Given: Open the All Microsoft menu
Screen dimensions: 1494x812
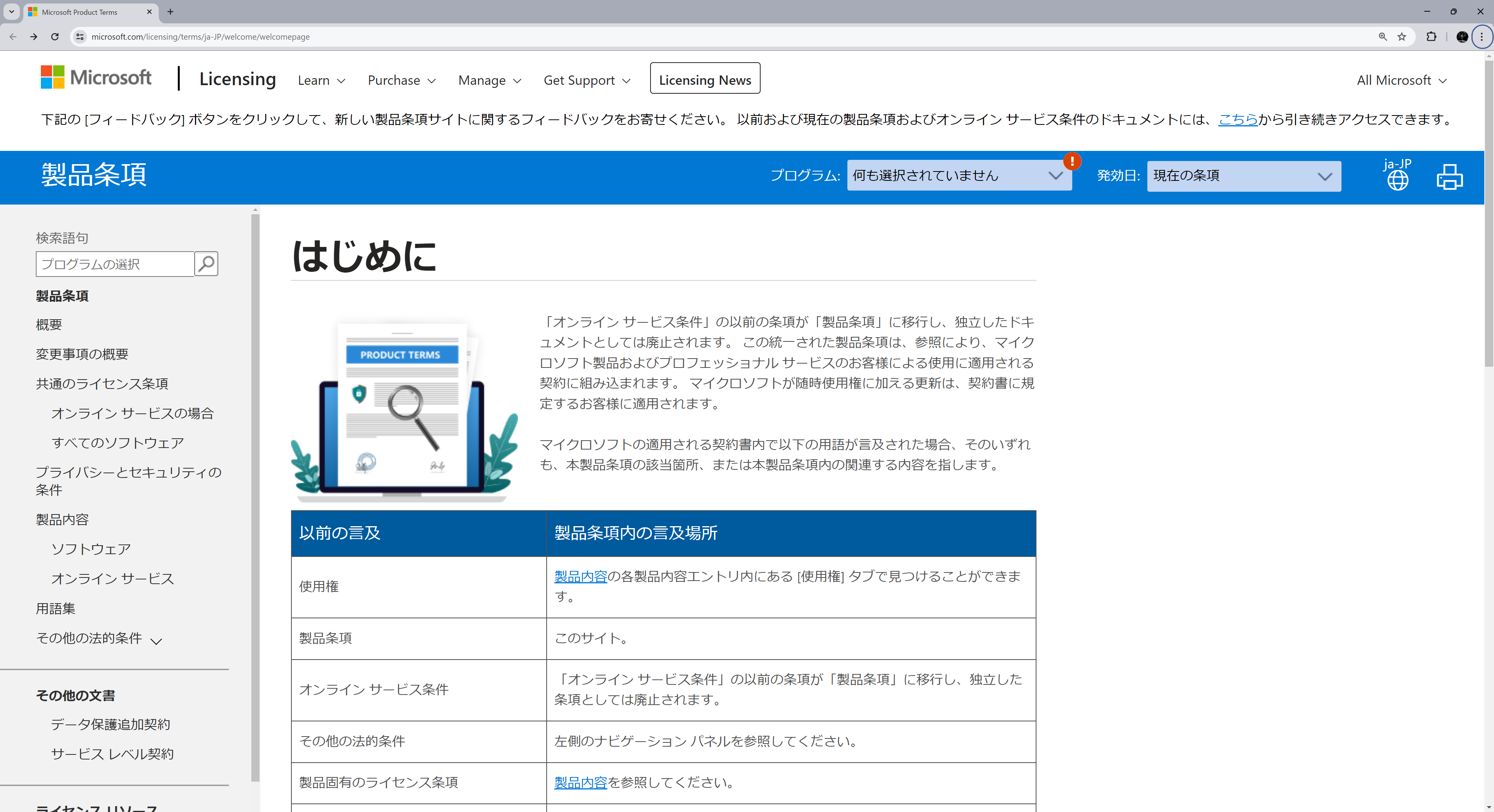Looking at the screenshot, I should [1401, 80].
